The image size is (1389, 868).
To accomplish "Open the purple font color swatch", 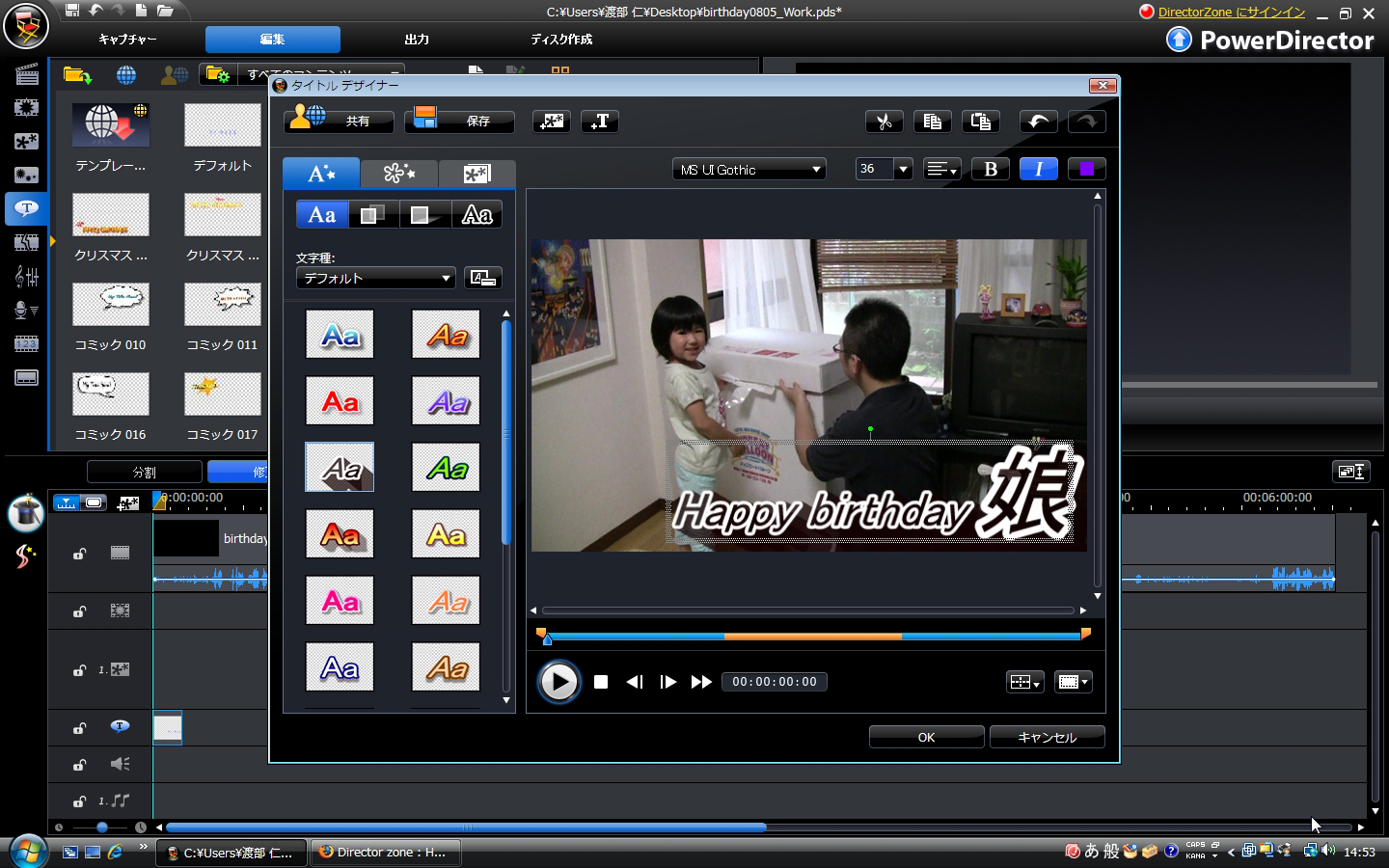I will click(x=1087, y=170).
